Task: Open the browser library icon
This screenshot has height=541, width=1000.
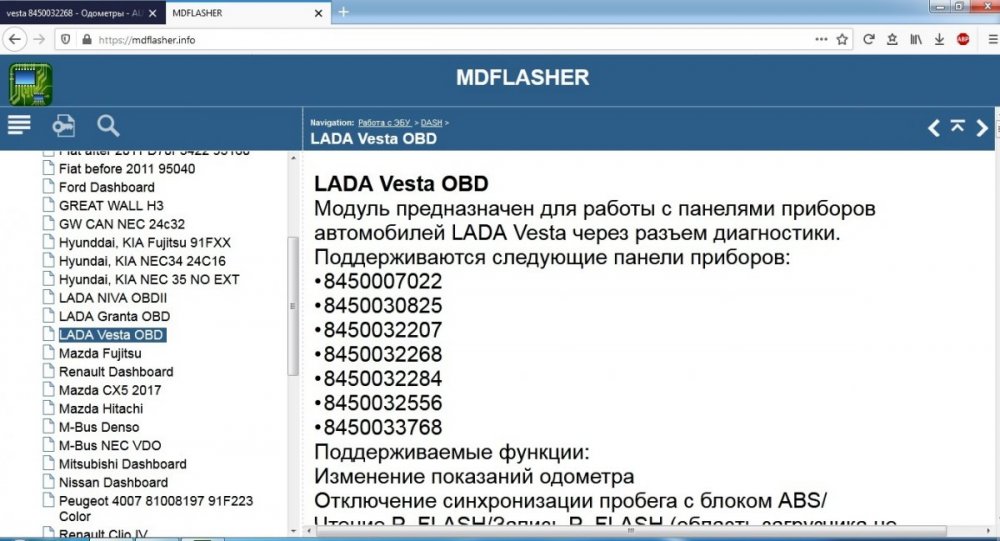Action: 916,40
